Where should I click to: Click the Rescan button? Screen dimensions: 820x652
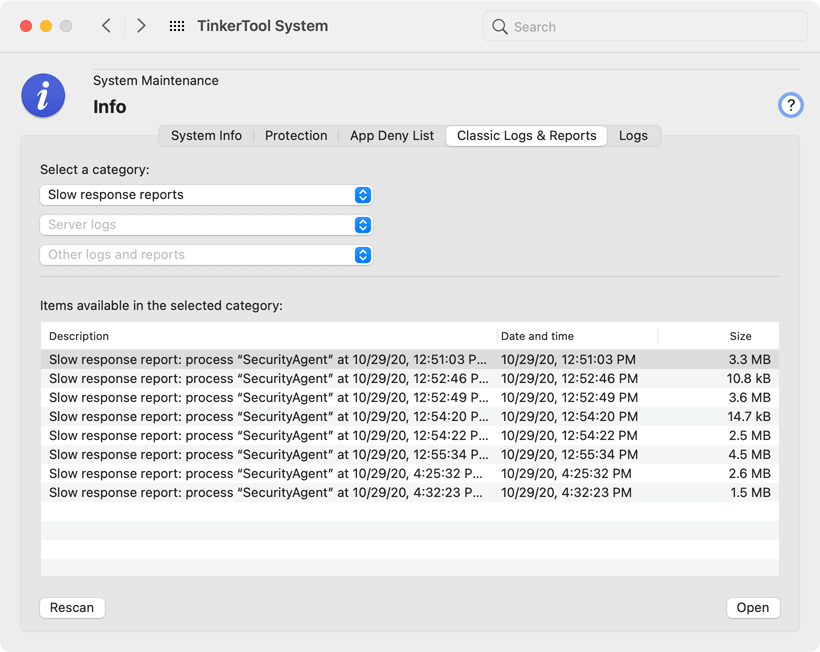click(72, 608)
